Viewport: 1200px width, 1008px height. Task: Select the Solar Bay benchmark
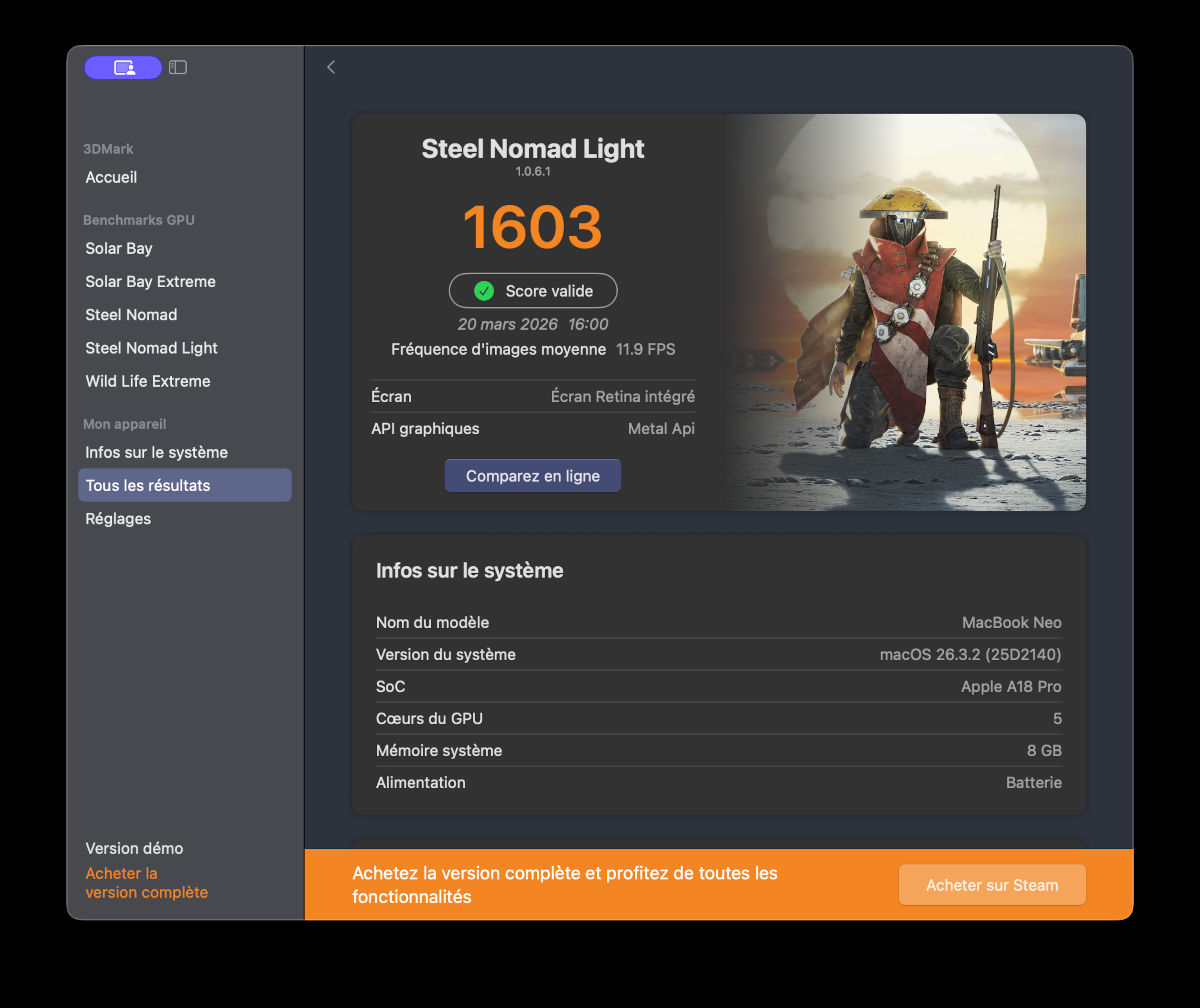click(x=119, y=248)
